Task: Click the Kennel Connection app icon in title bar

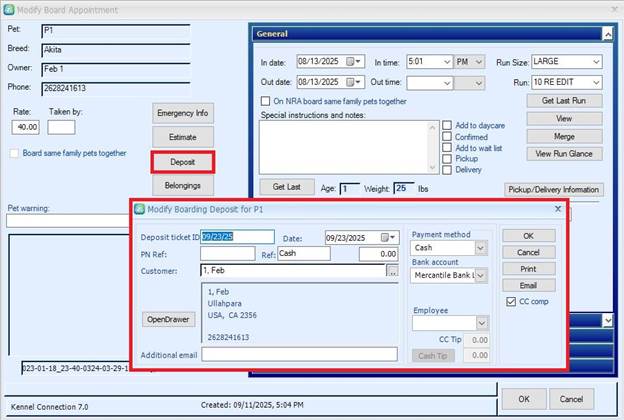Action: 10,8
